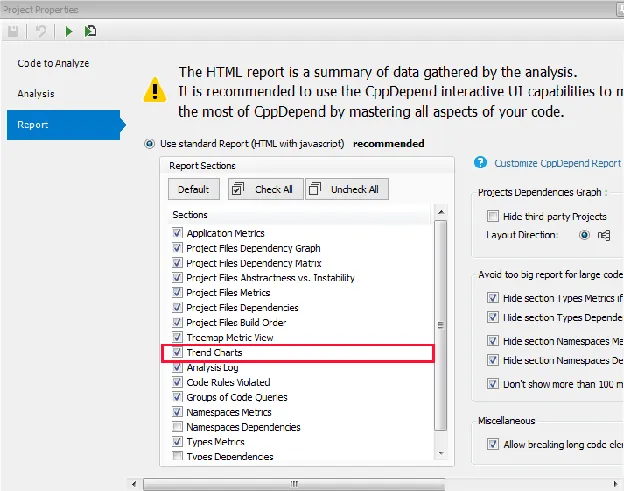This screenshot has height=491, width=624.
Task: Click the blue help question mark icon
Action: coord(480,162)
